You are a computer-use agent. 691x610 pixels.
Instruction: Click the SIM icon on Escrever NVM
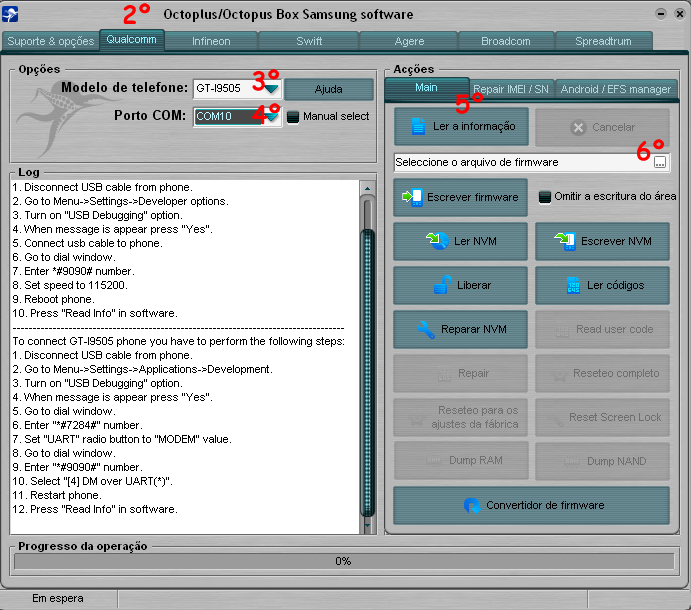[565, 241]
